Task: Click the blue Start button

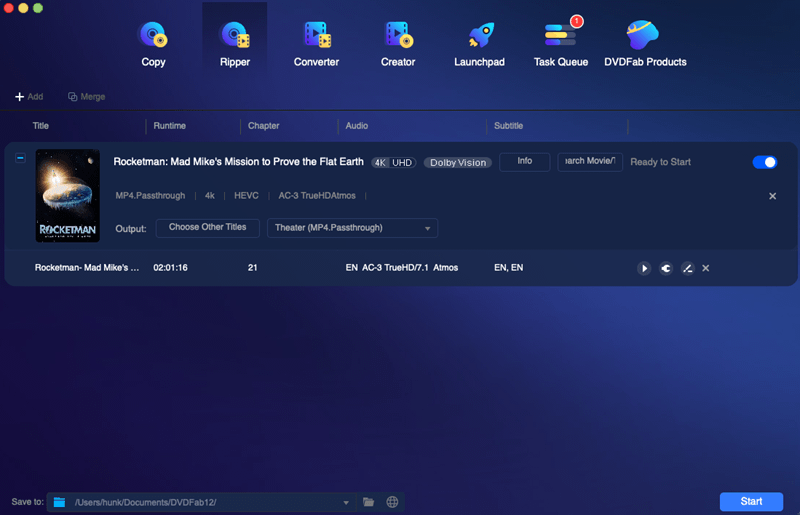Action: point(751,502)
